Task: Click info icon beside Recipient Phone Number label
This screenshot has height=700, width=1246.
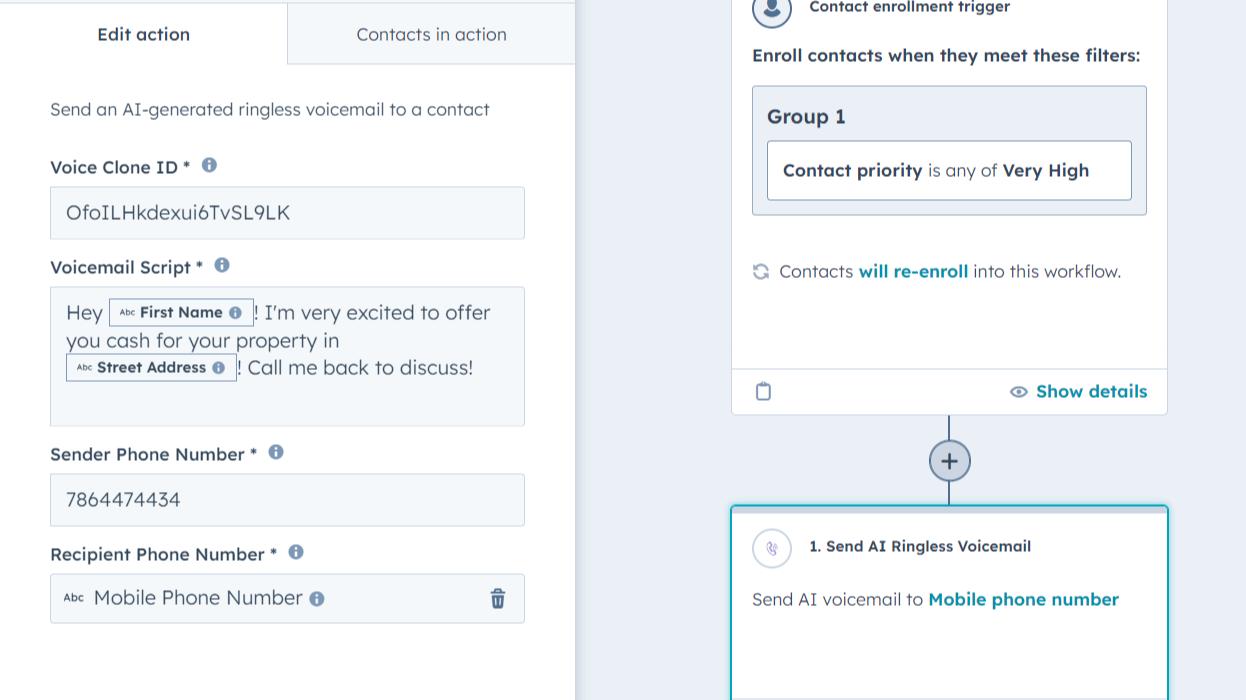Action: tap(296, 553)
